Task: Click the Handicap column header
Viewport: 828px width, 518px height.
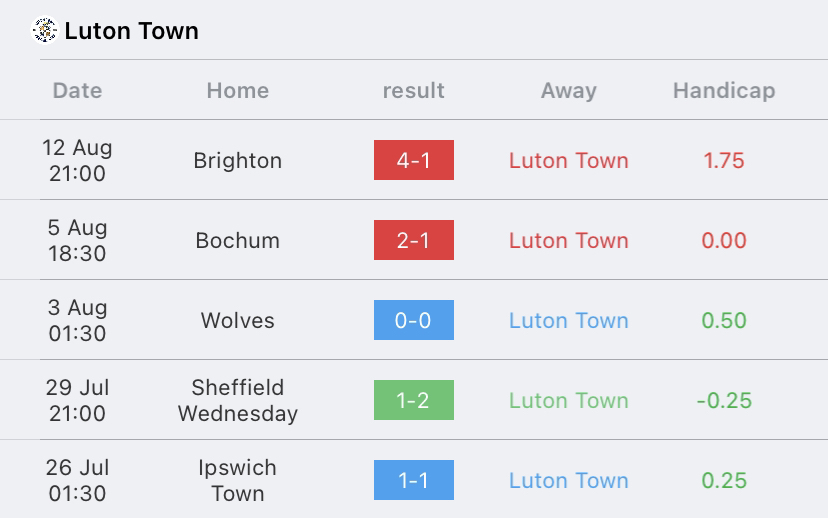Action: [723, 90]
